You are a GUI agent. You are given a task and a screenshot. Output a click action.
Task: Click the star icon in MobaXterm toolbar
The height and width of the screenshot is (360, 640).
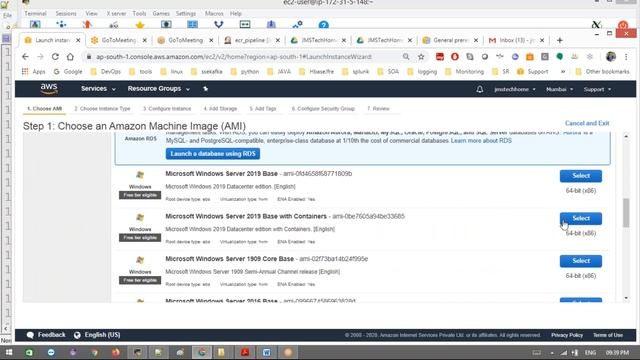[140, 25]
